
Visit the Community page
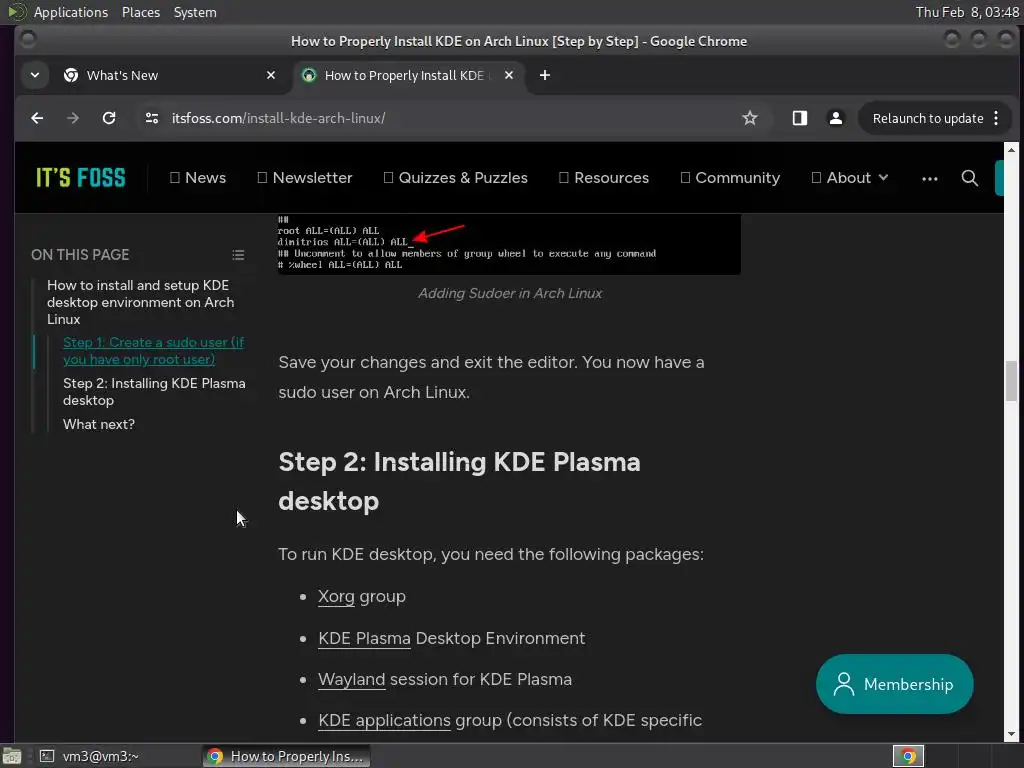tap(730, 178)
